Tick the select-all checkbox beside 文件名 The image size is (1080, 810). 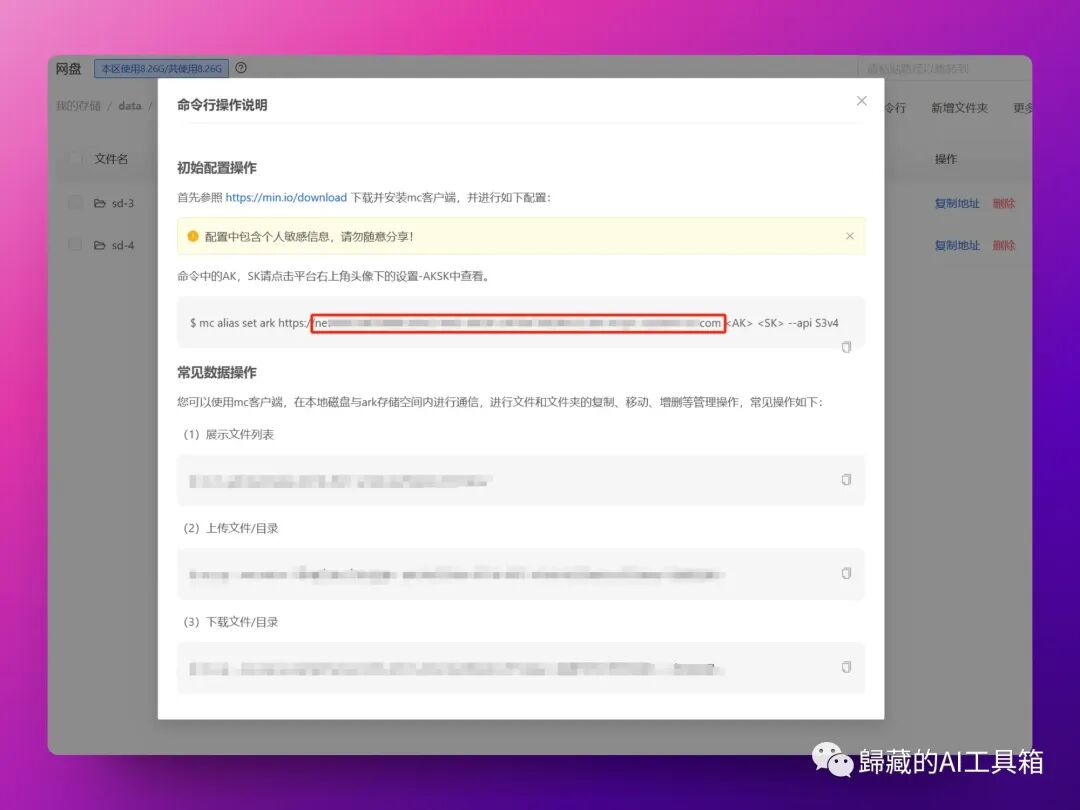(x=75, y=159)
